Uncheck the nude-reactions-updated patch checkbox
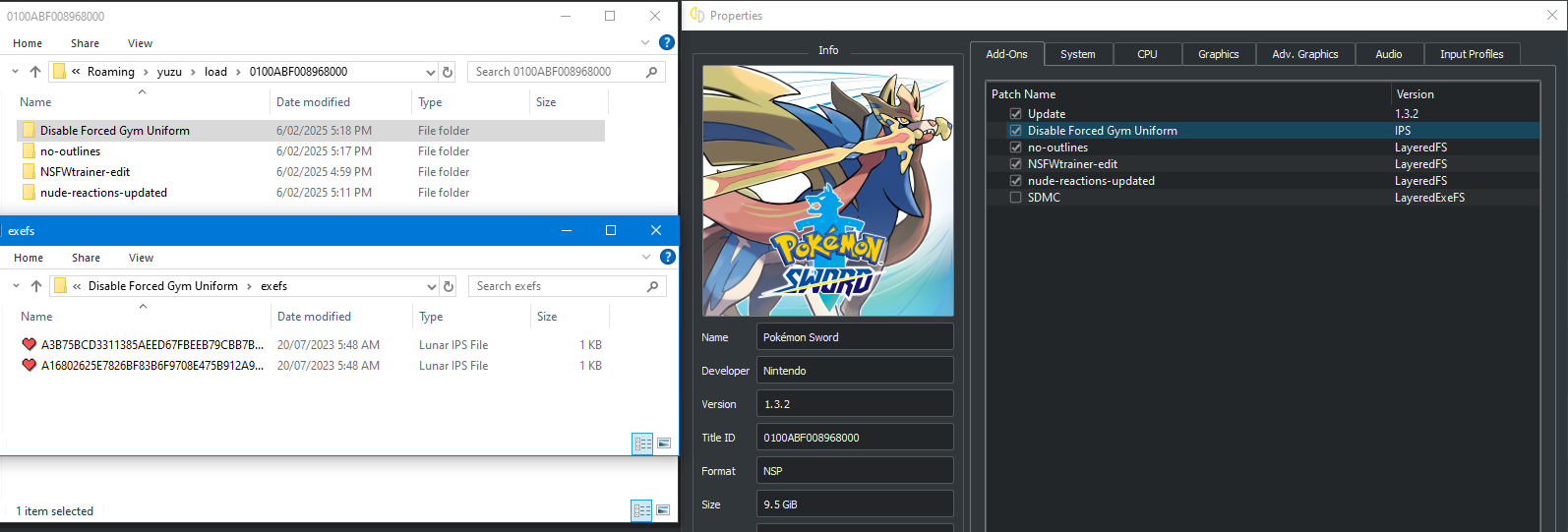Image resolution: width=1568 pixels, height=532 pixels. pos(1015,180)
